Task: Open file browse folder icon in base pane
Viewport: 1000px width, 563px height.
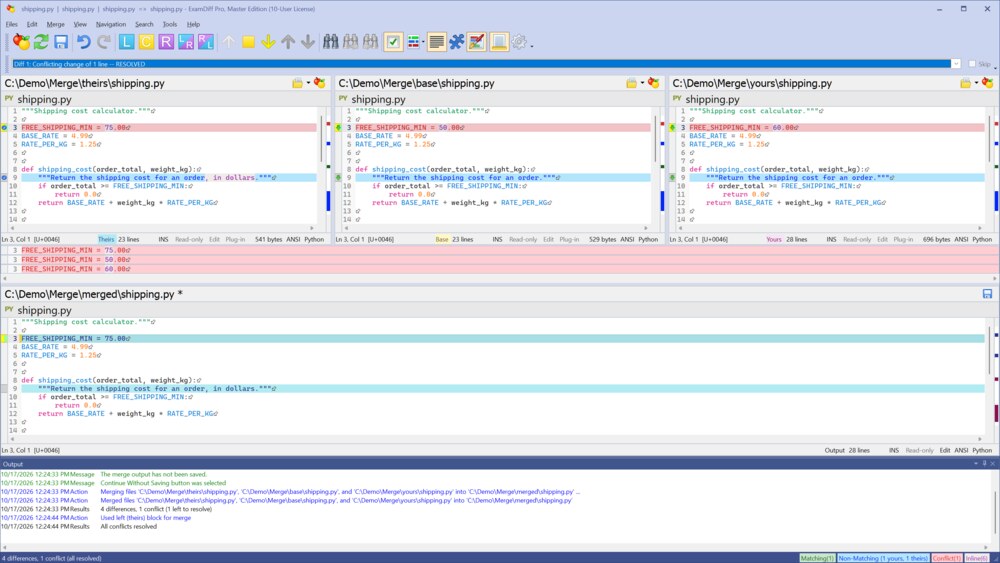Action: coord(631,84)
